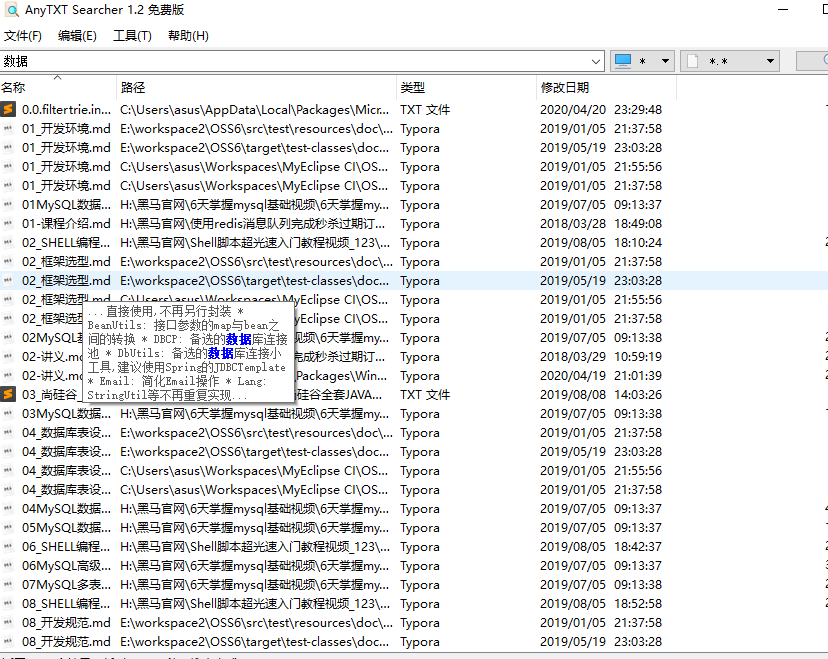Open the 帮助(H) menu
This screenshot has height=659, width=828.
tap(188, 35)
